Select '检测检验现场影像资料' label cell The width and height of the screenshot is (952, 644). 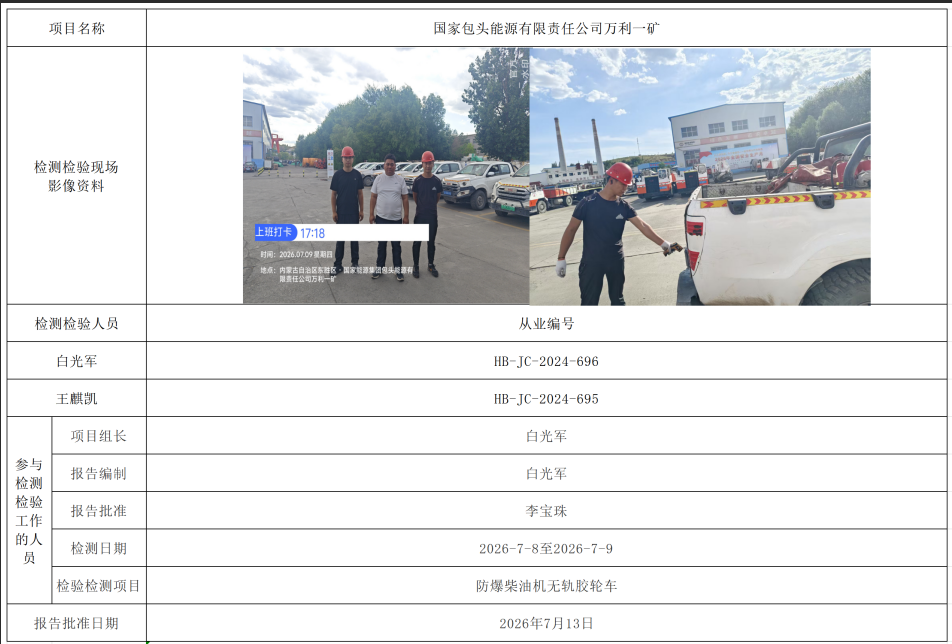pos(76,176)
